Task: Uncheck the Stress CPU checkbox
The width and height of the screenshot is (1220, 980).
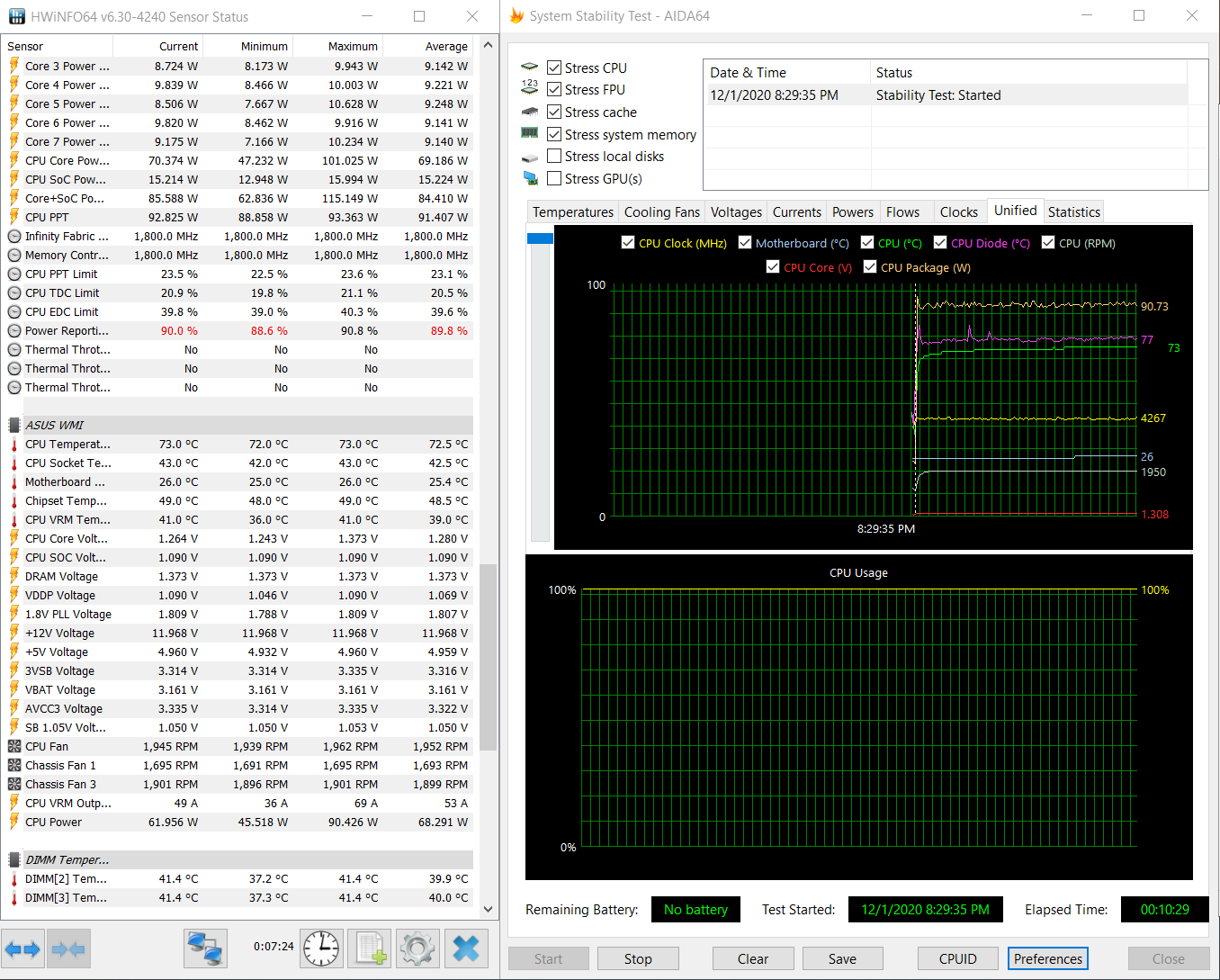Action: (x=554, y=67)
